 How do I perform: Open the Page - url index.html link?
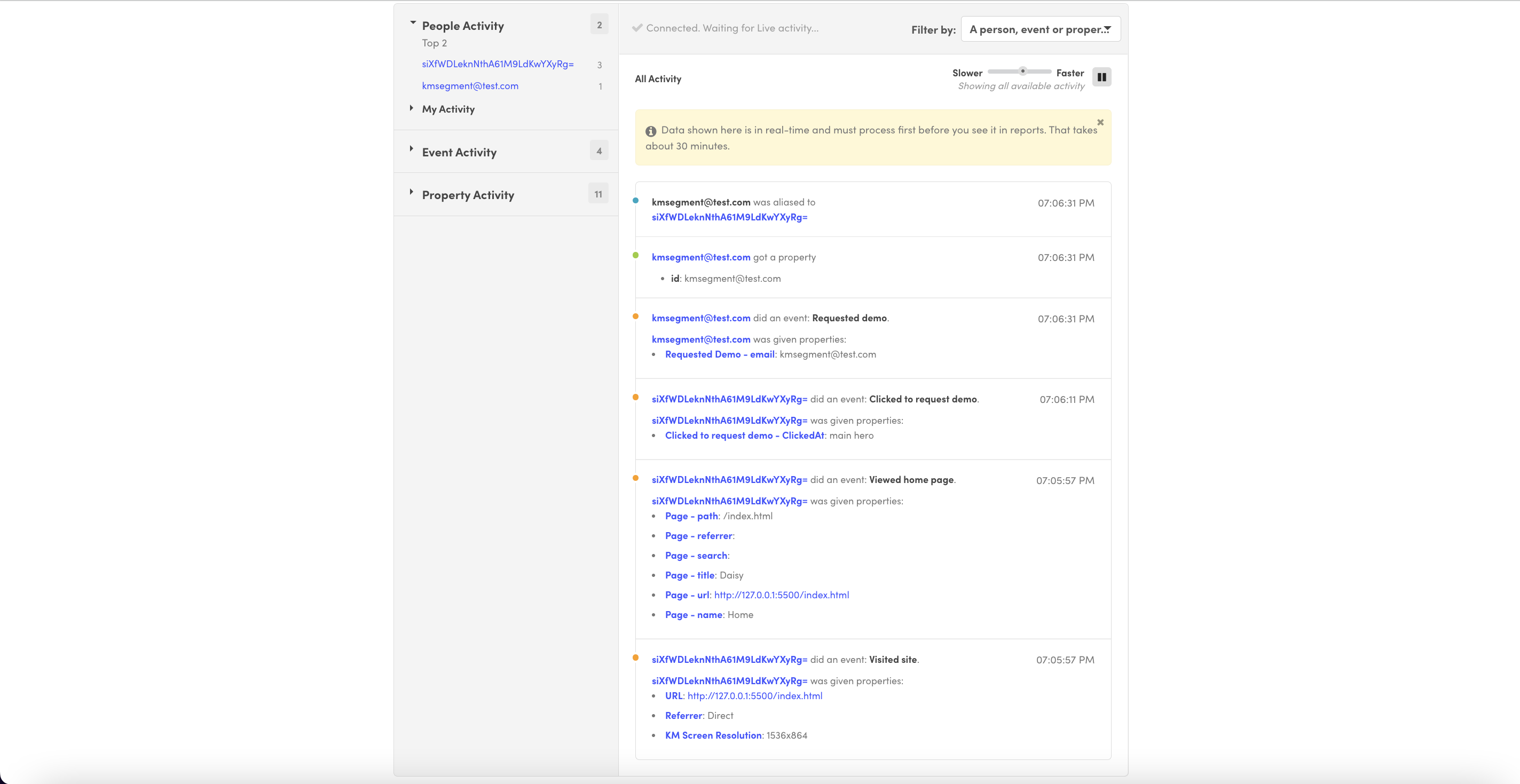pyautogui.click(x=781, y=595)
